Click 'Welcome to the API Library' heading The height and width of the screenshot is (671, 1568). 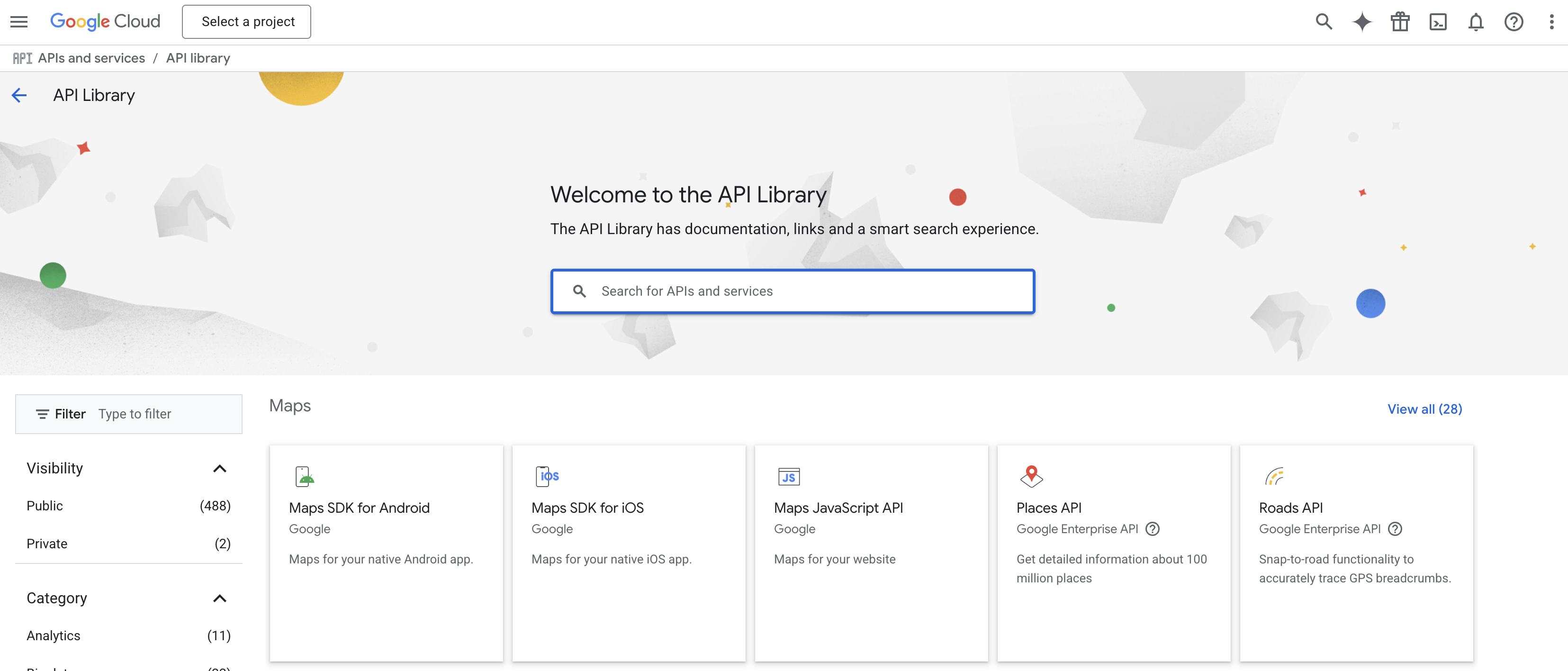click(688, 195)
